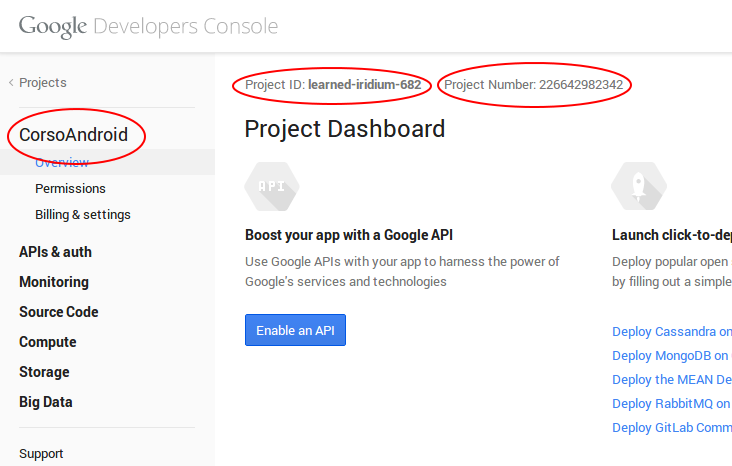Screen dimensions: 732x466
Task: Click the hexagonal API icon
Action: pos(272,186)
